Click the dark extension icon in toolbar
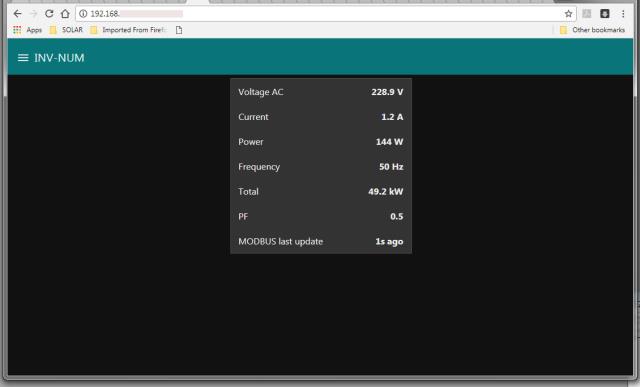This screenshot has width=640, height=387. (604, 14)
